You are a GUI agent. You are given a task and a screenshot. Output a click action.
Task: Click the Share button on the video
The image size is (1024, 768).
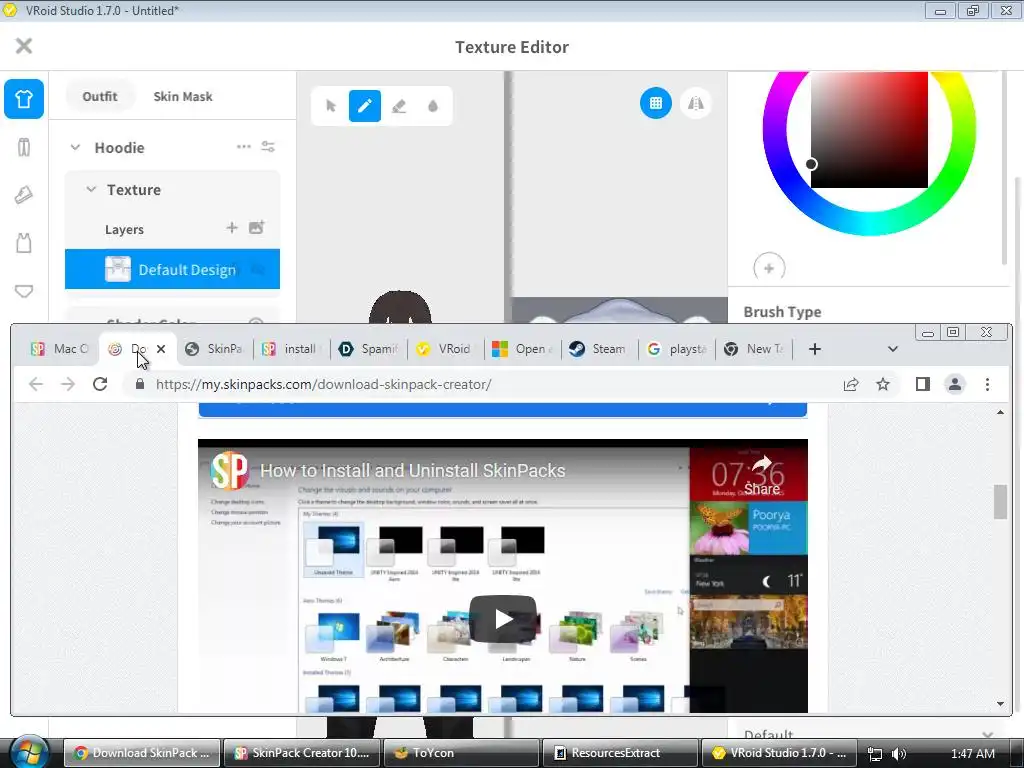click(x=762, y=476)
